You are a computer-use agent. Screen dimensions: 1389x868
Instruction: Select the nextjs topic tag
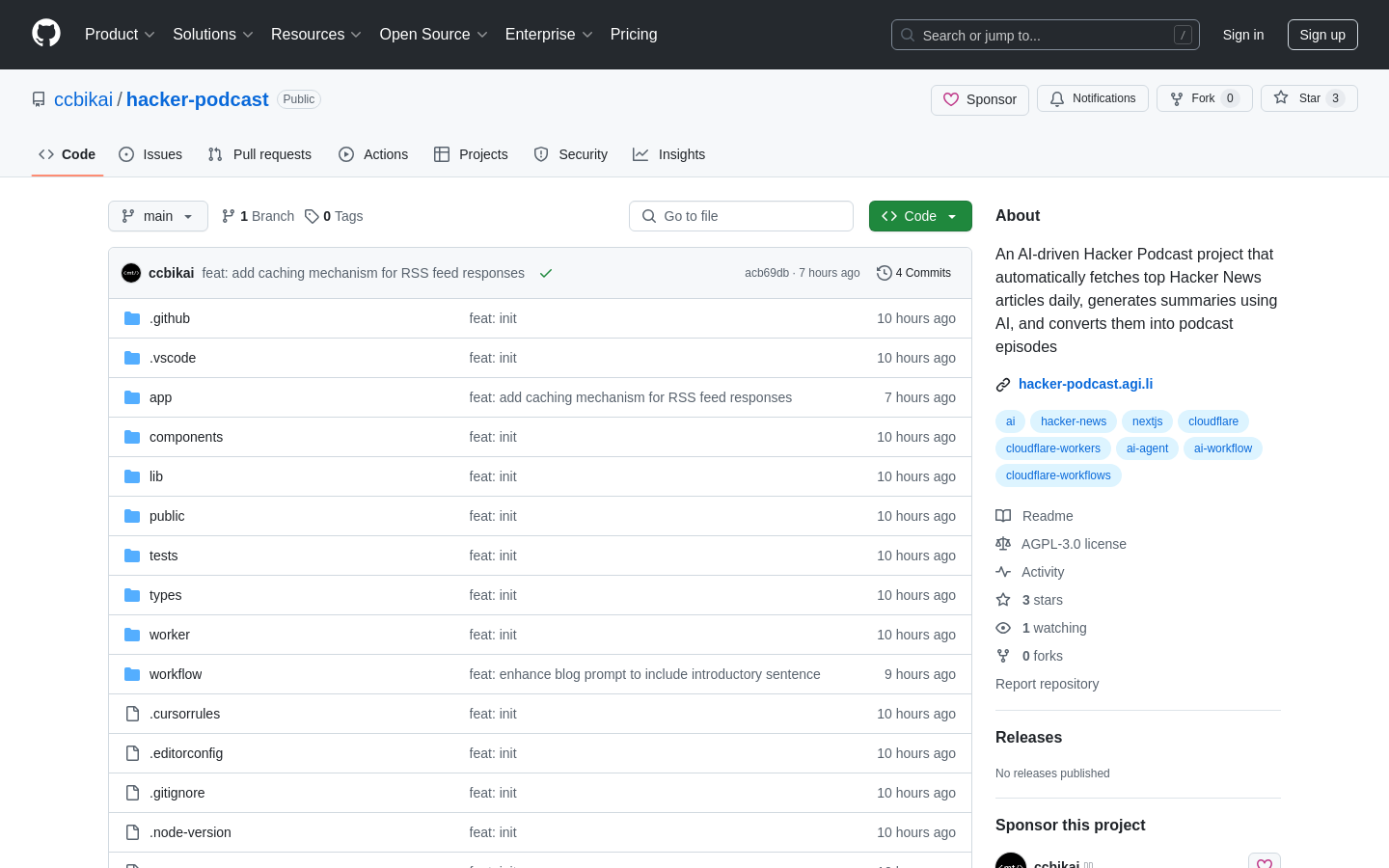(x=1147, y=421)
